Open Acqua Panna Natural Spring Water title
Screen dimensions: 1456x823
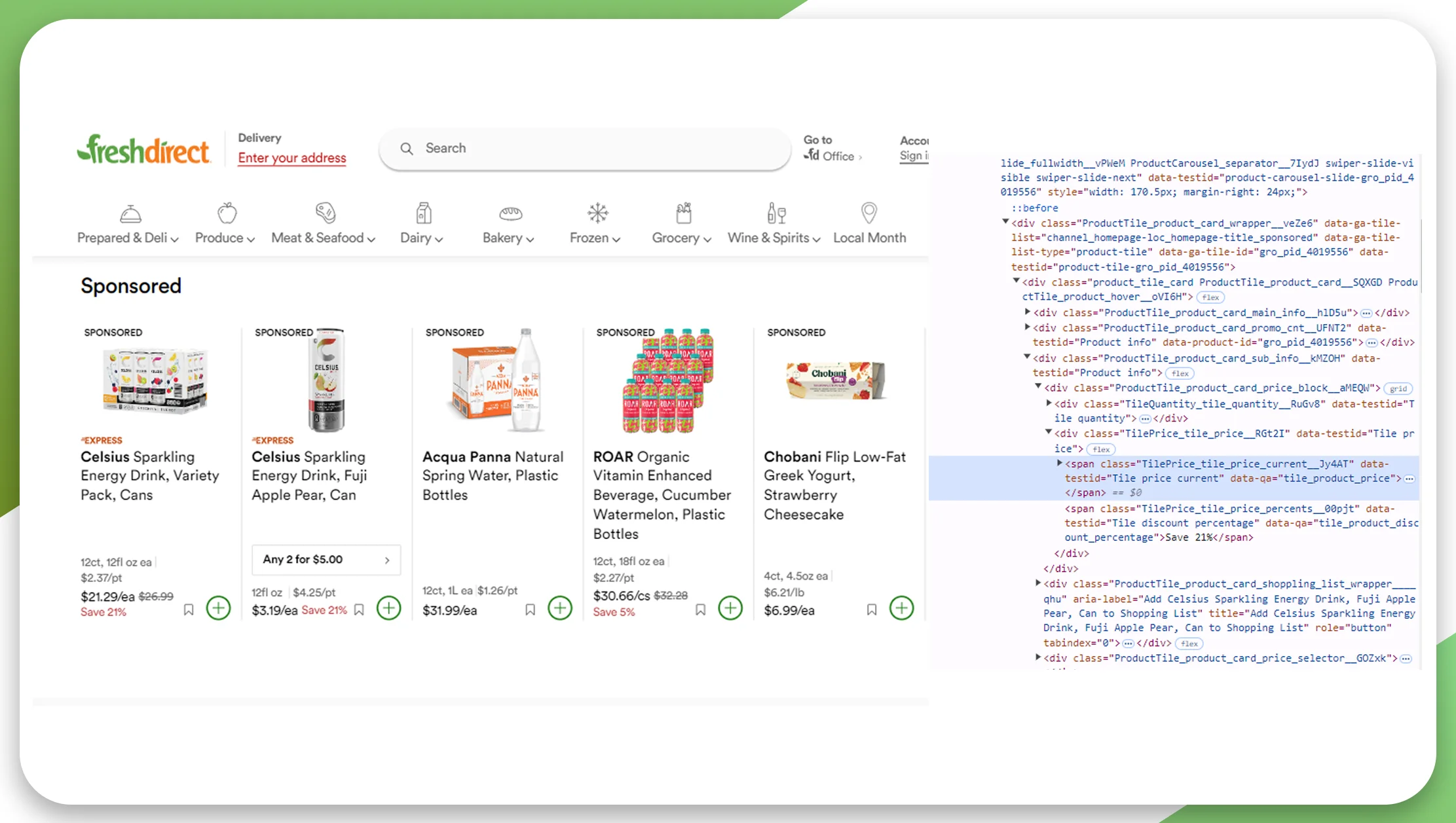493,476
